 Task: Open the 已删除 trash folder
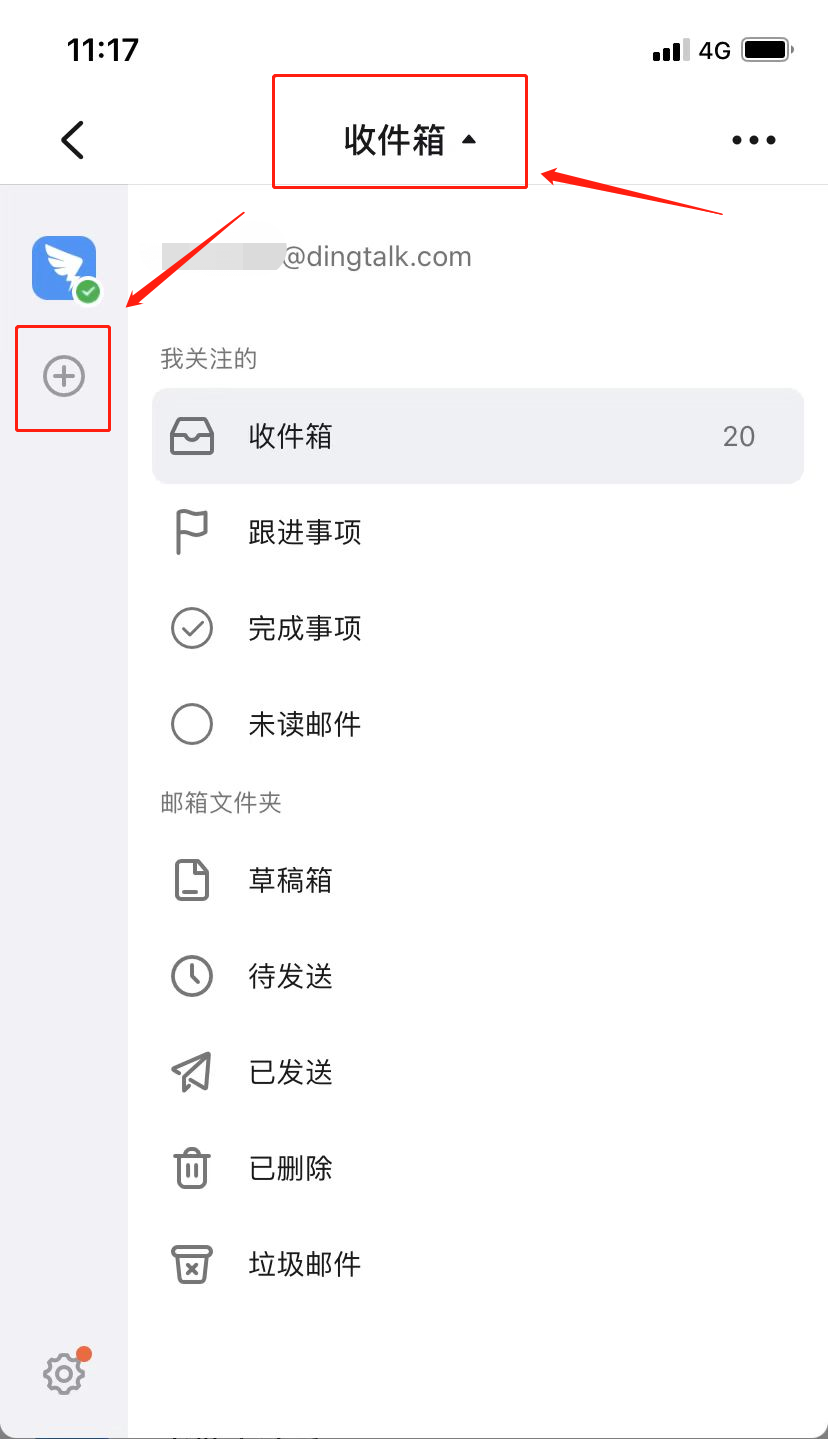point(290,1168)
